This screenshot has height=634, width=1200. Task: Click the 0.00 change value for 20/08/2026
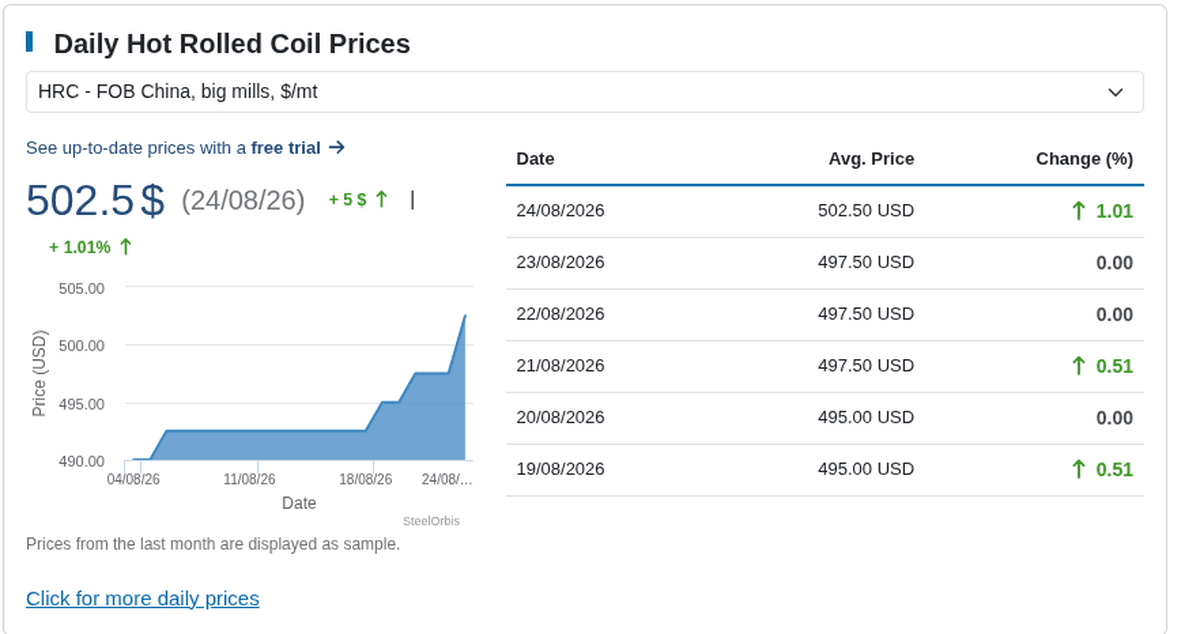(1114, 418)
